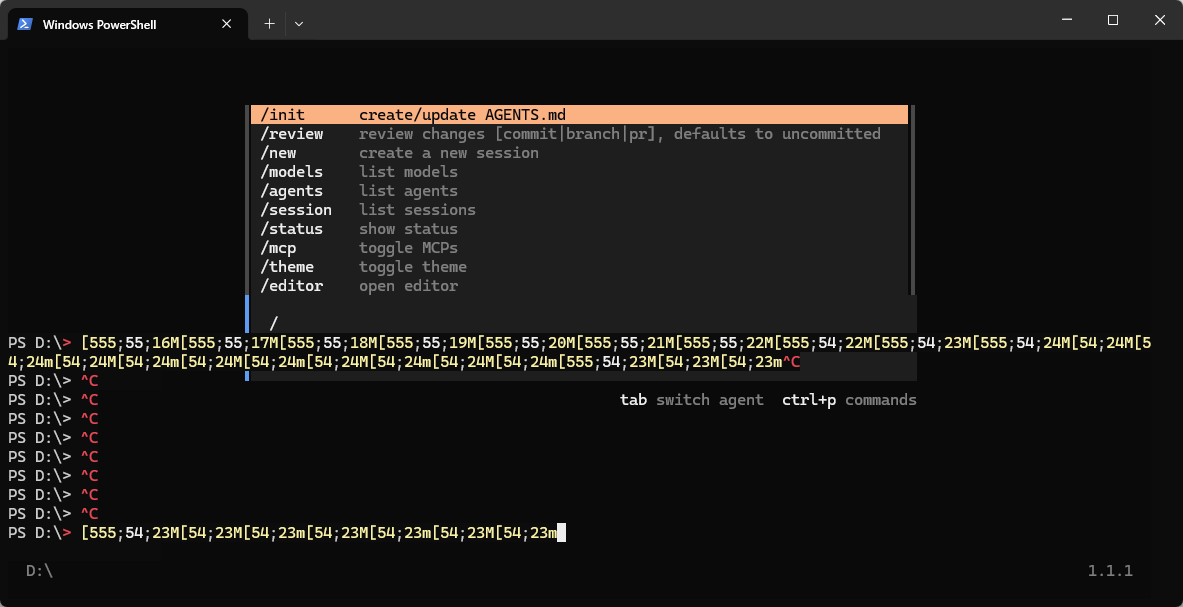Image resolution: width=1183 pixels, height=607 pixels.
Task: Click the command list scrollbar
Action: tap(913, 200)
